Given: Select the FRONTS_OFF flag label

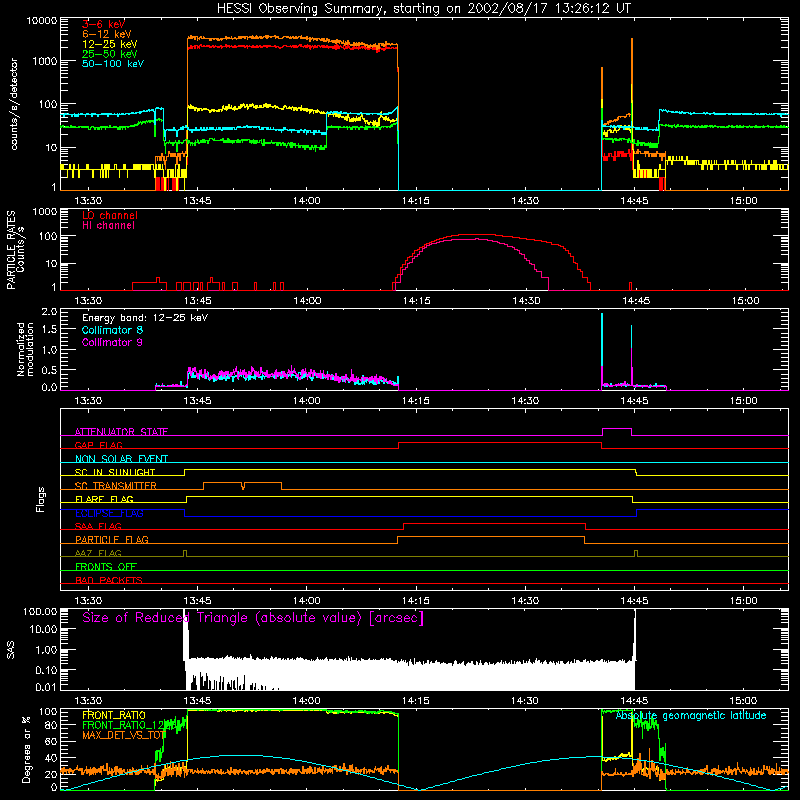Looking at the screenshot, I should tap(106, 566).
